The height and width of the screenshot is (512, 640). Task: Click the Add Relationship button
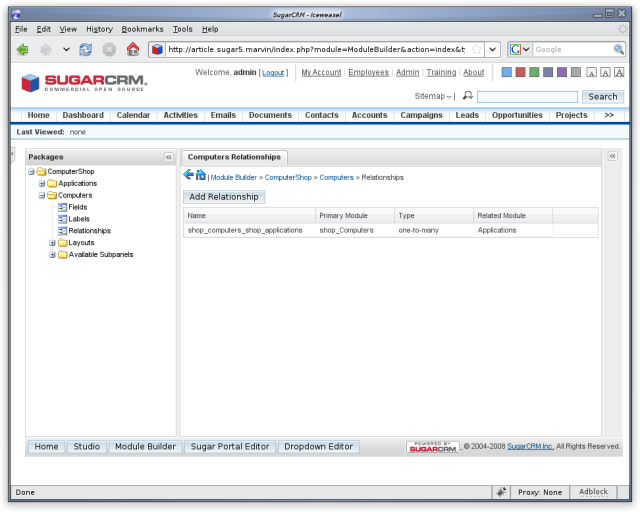(x=224, y=197)
